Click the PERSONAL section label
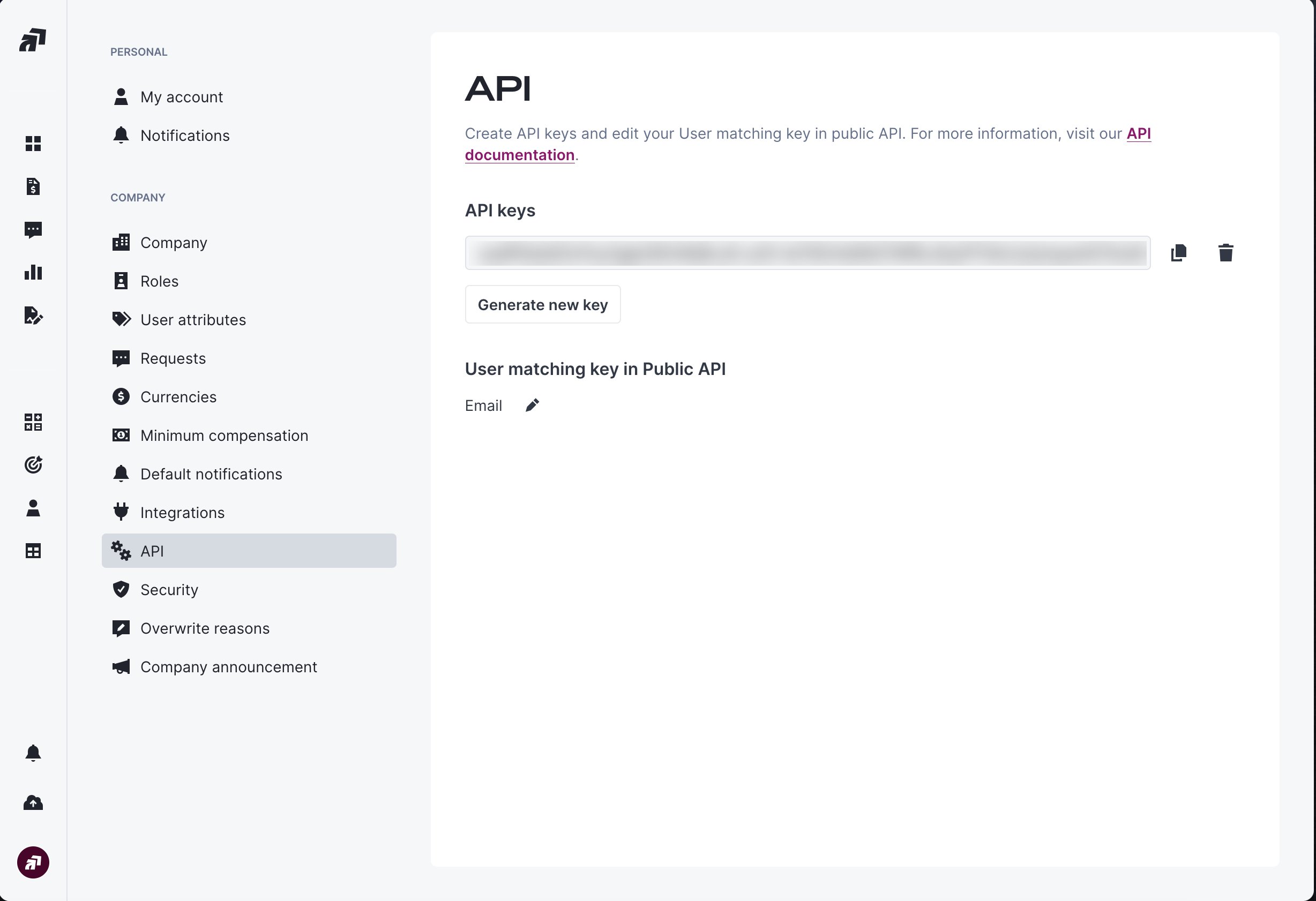 [x=139, y=52]
